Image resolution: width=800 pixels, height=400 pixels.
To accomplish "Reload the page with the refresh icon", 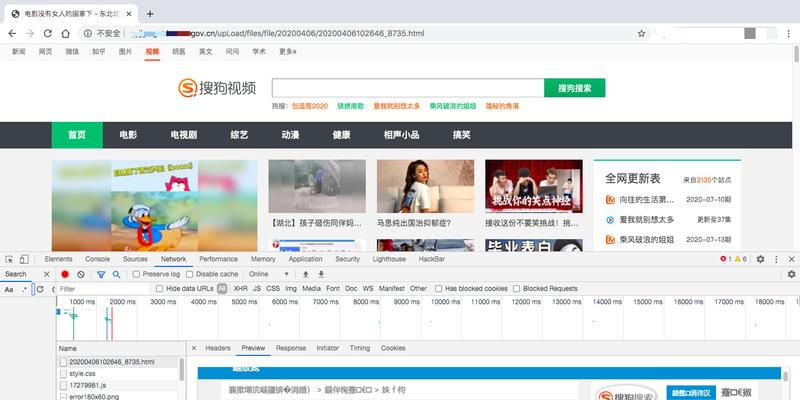I will click(x=47, y=34).
